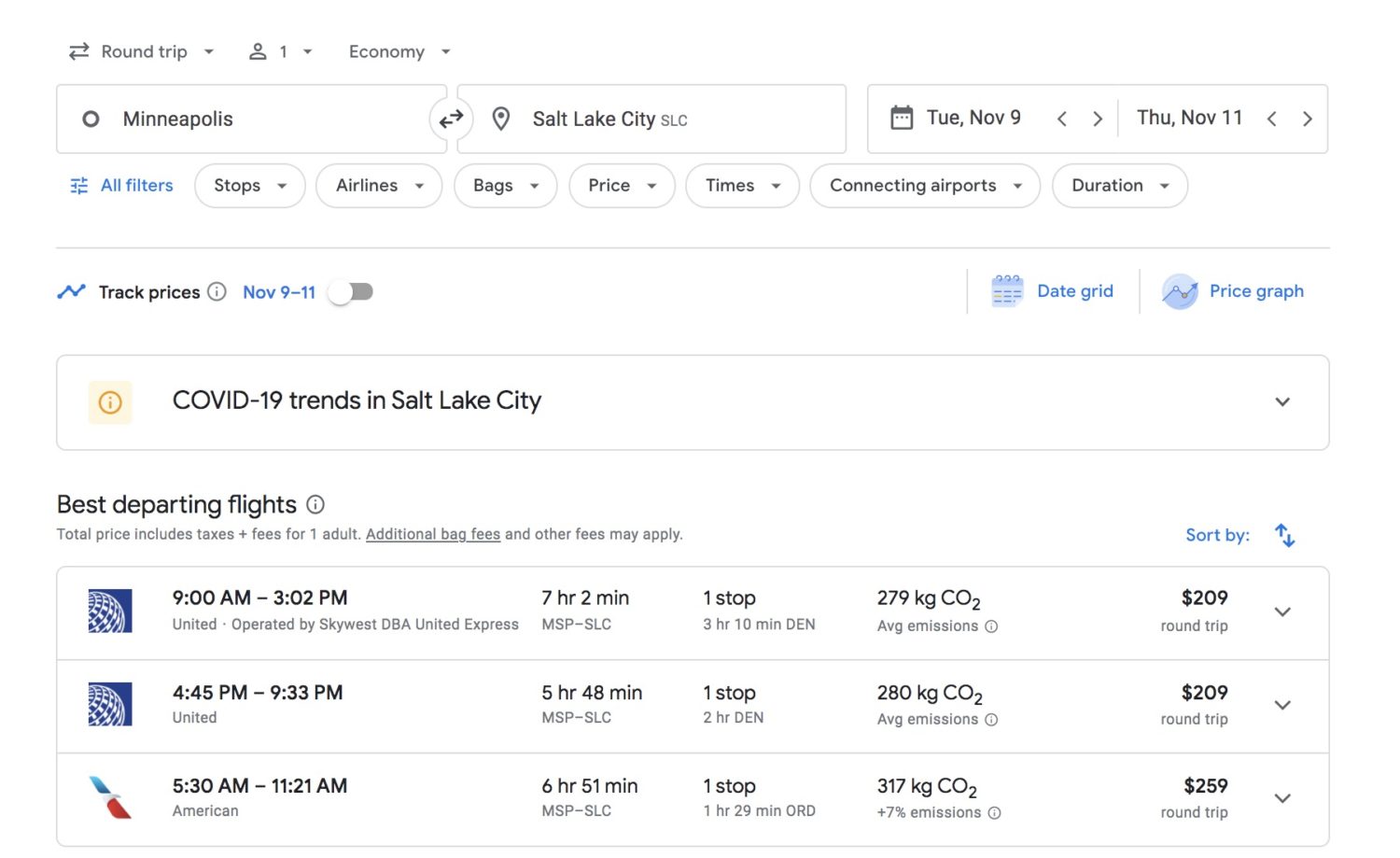Expand details for the 4:45 PM United flight
This screenshot has height=858, width=1400.
[1282, 706]
